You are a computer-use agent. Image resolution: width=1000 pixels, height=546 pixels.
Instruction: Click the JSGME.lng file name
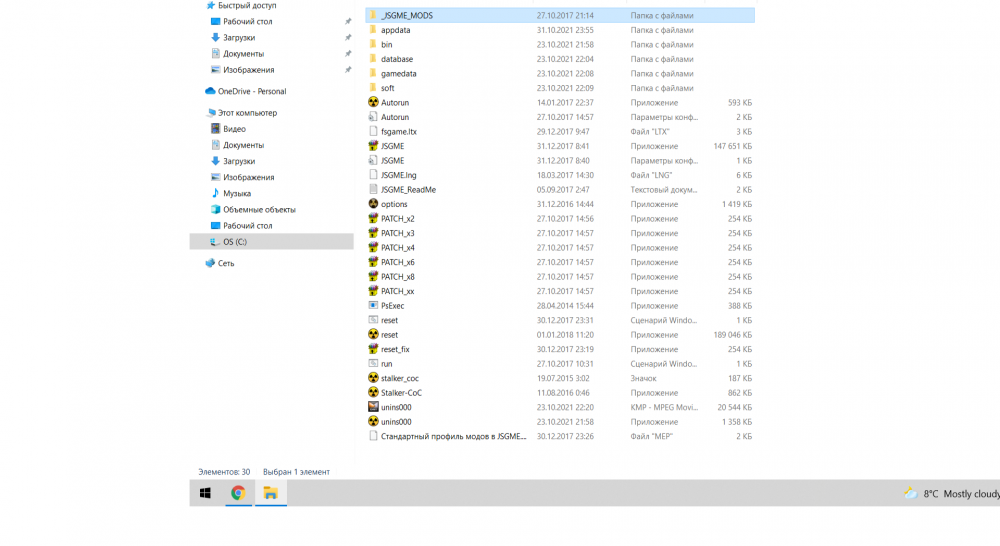point(399,175)
